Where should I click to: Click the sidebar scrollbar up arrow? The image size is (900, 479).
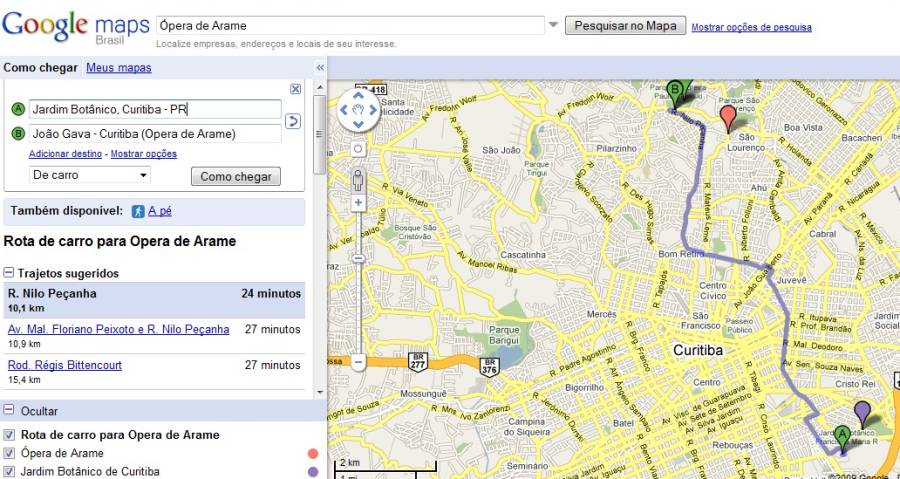click(x=320, y=87)
